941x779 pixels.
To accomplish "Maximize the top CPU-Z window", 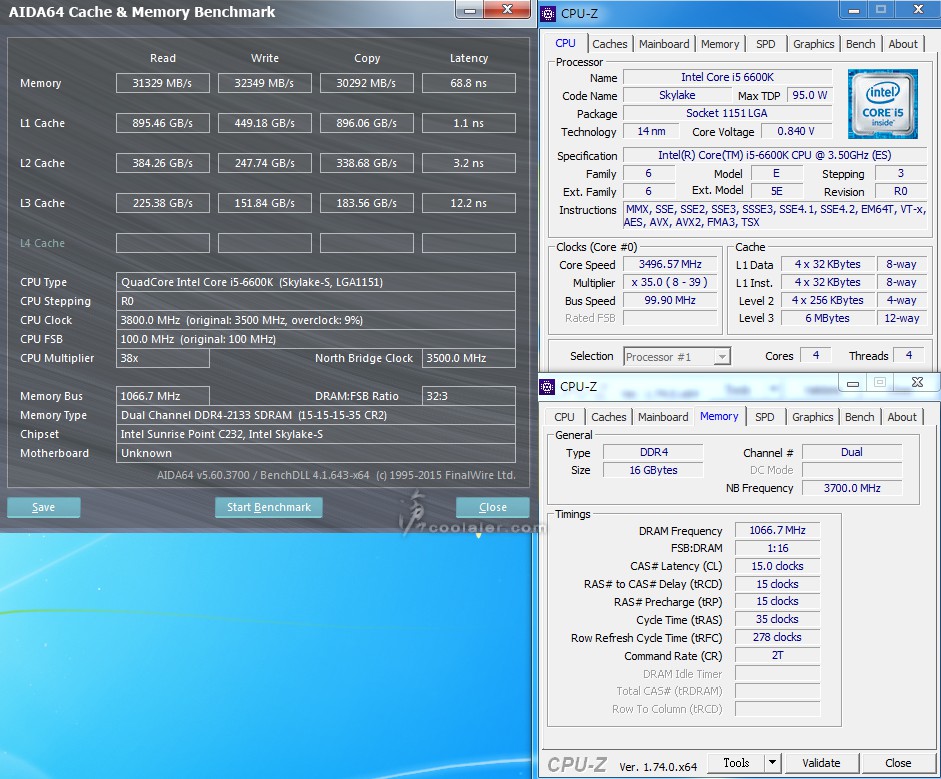I will (880, 10).
